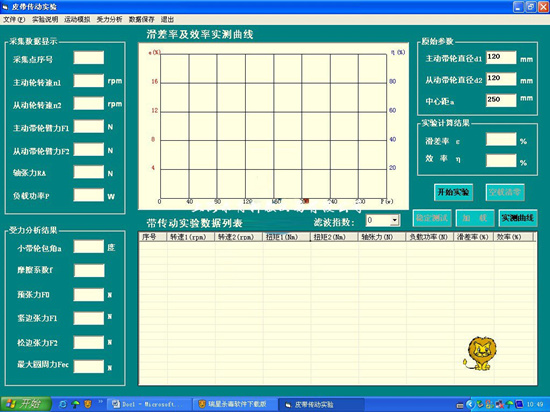Switch to 皮带传动实验 taskbar button
The width and height of the screenshot is (550, 412).
(x=321, y=404)
